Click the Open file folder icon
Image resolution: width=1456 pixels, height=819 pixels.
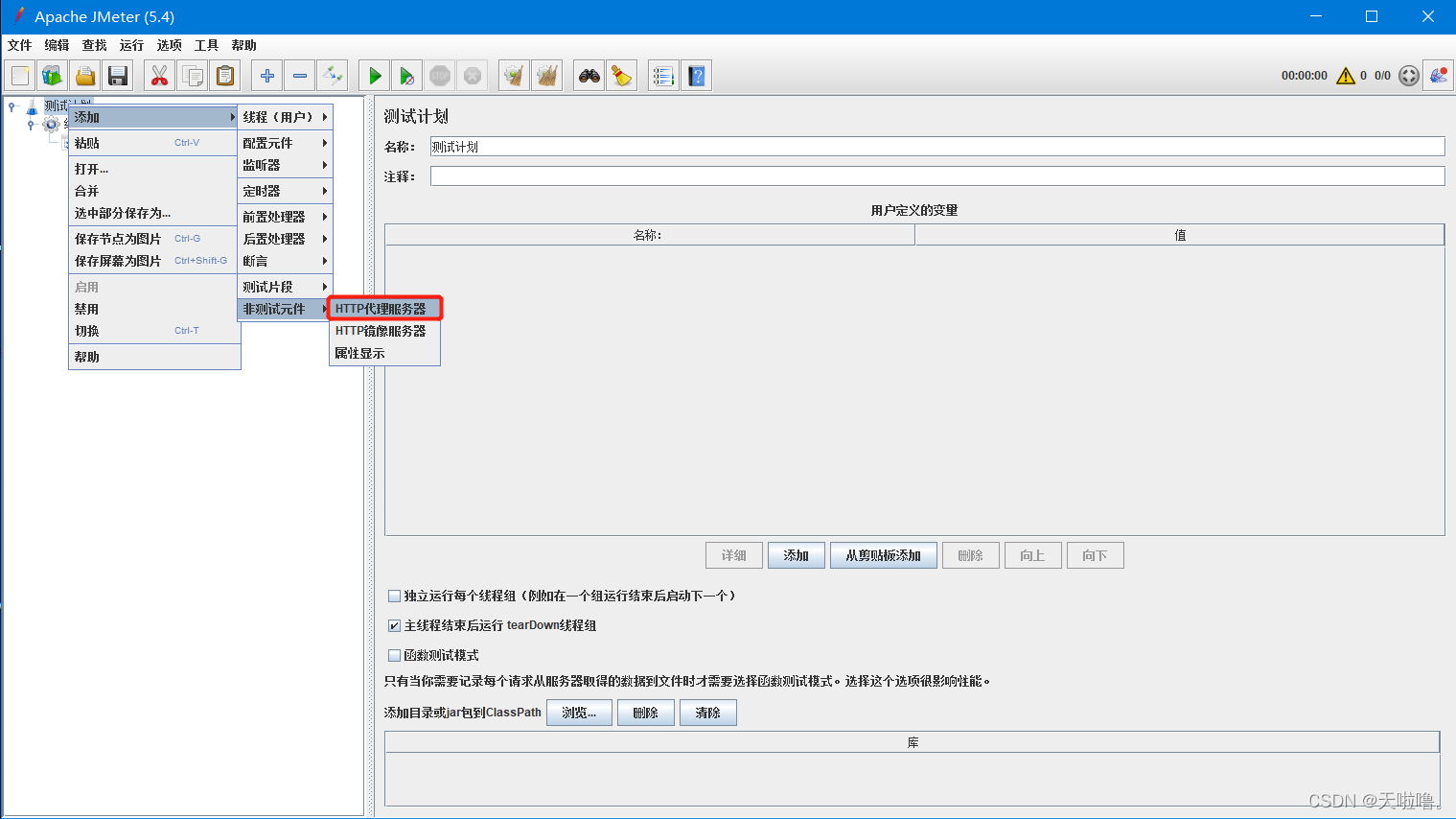tap(85, 76)
